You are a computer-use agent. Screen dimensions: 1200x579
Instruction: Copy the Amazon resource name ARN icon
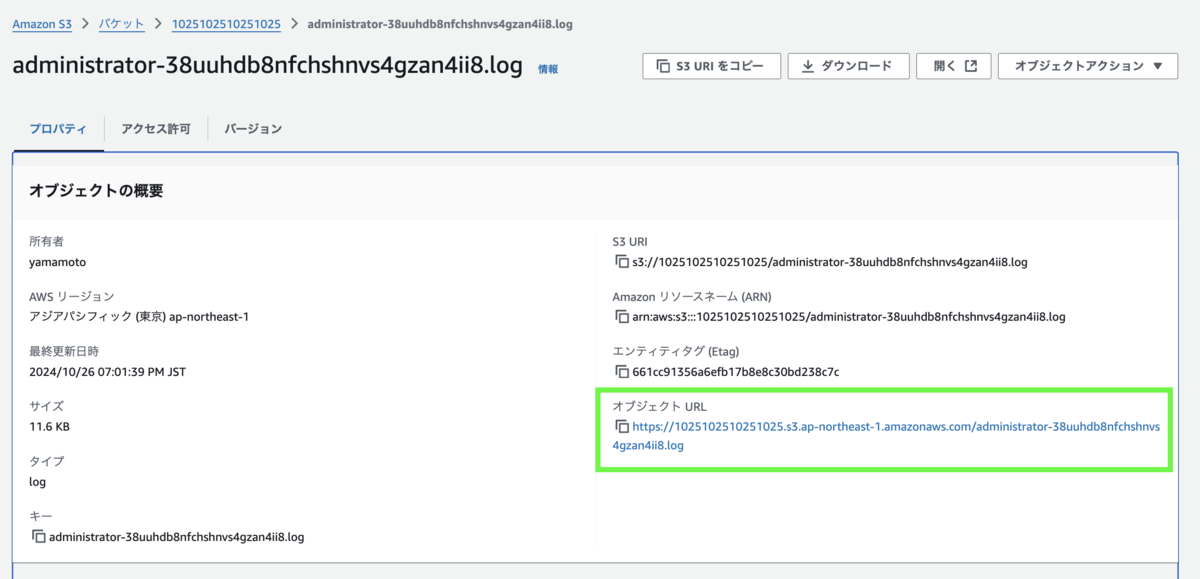click(x=621, y=317)
